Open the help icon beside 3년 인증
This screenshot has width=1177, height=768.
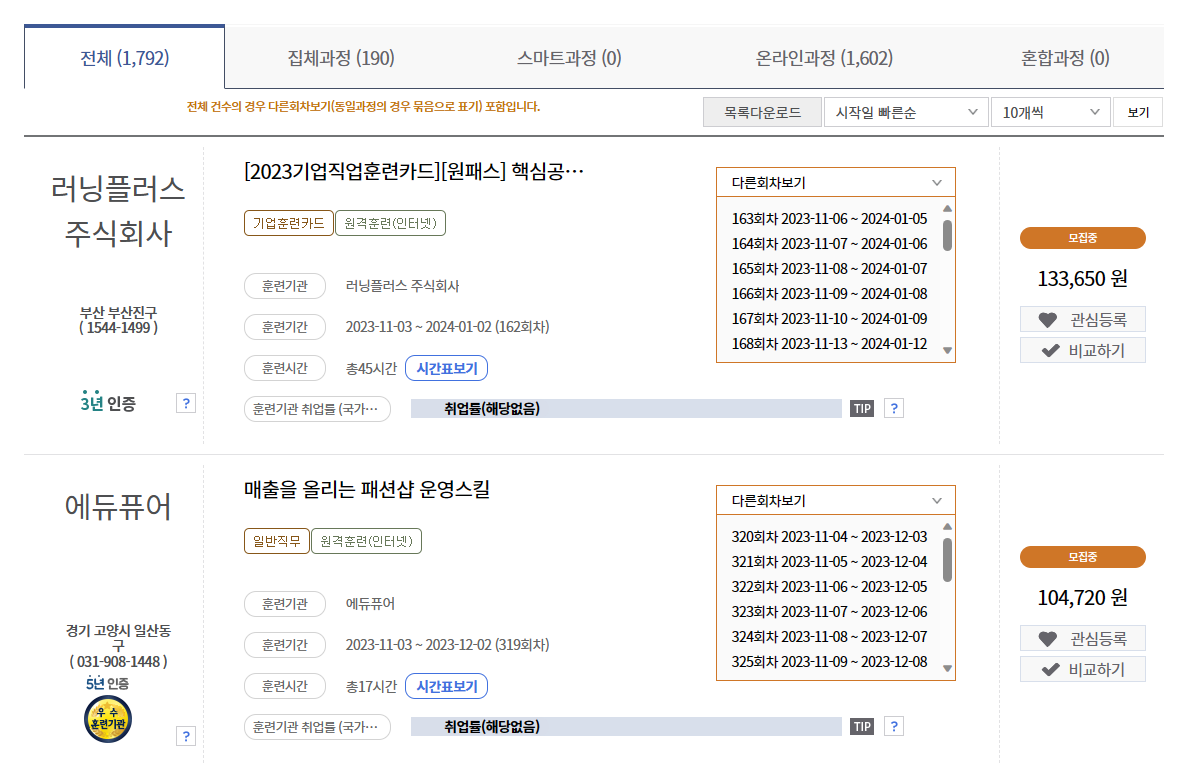(185, 402)
